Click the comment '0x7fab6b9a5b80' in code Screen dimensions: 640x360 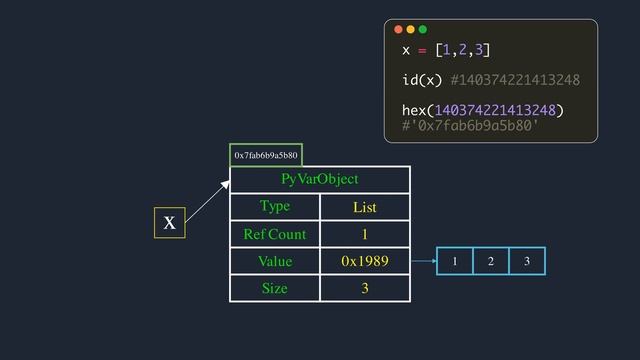470,125
